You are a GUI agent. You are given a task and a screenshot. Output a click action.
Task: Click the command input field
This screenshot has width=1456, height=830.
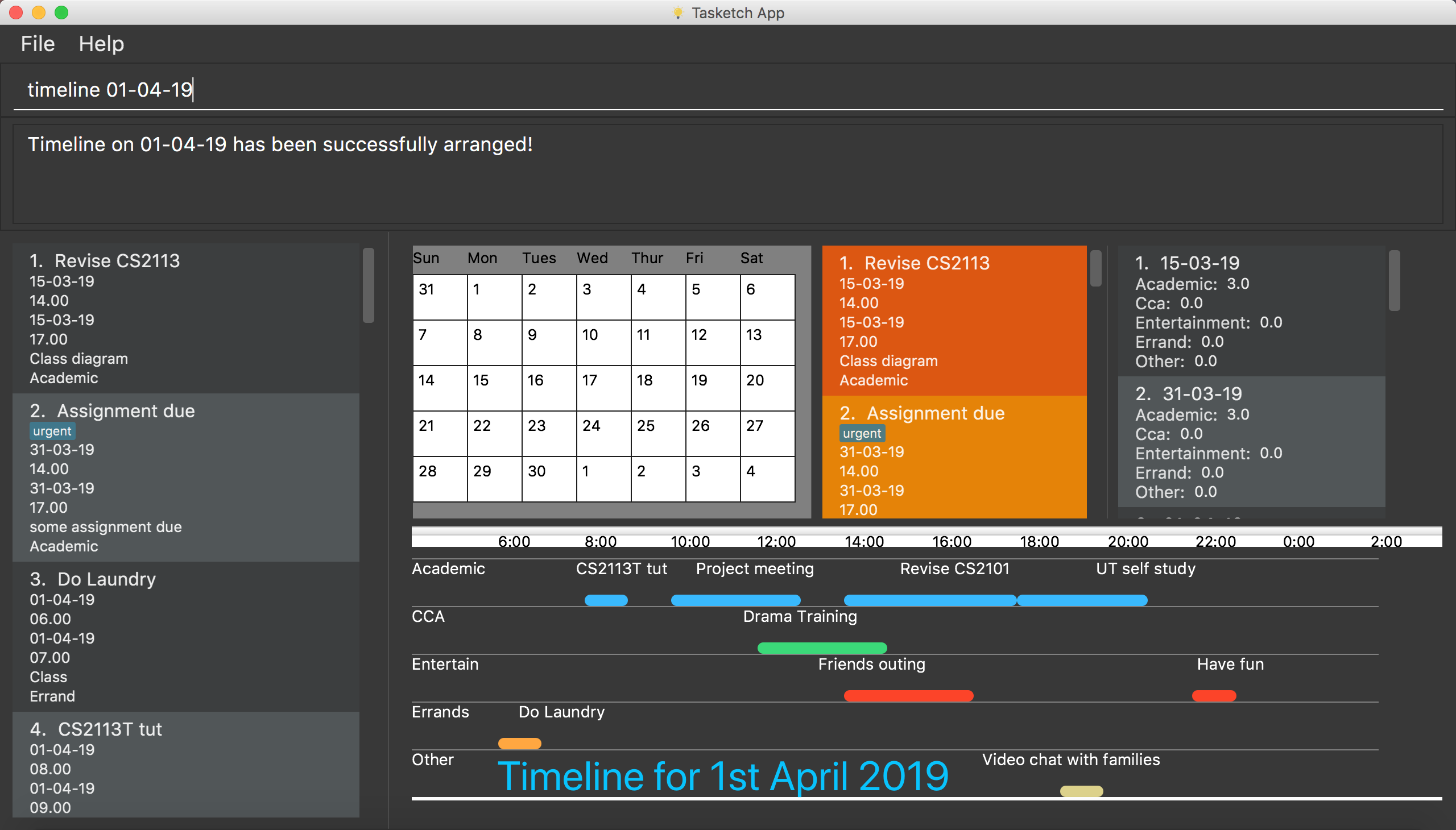pos(727,89)
